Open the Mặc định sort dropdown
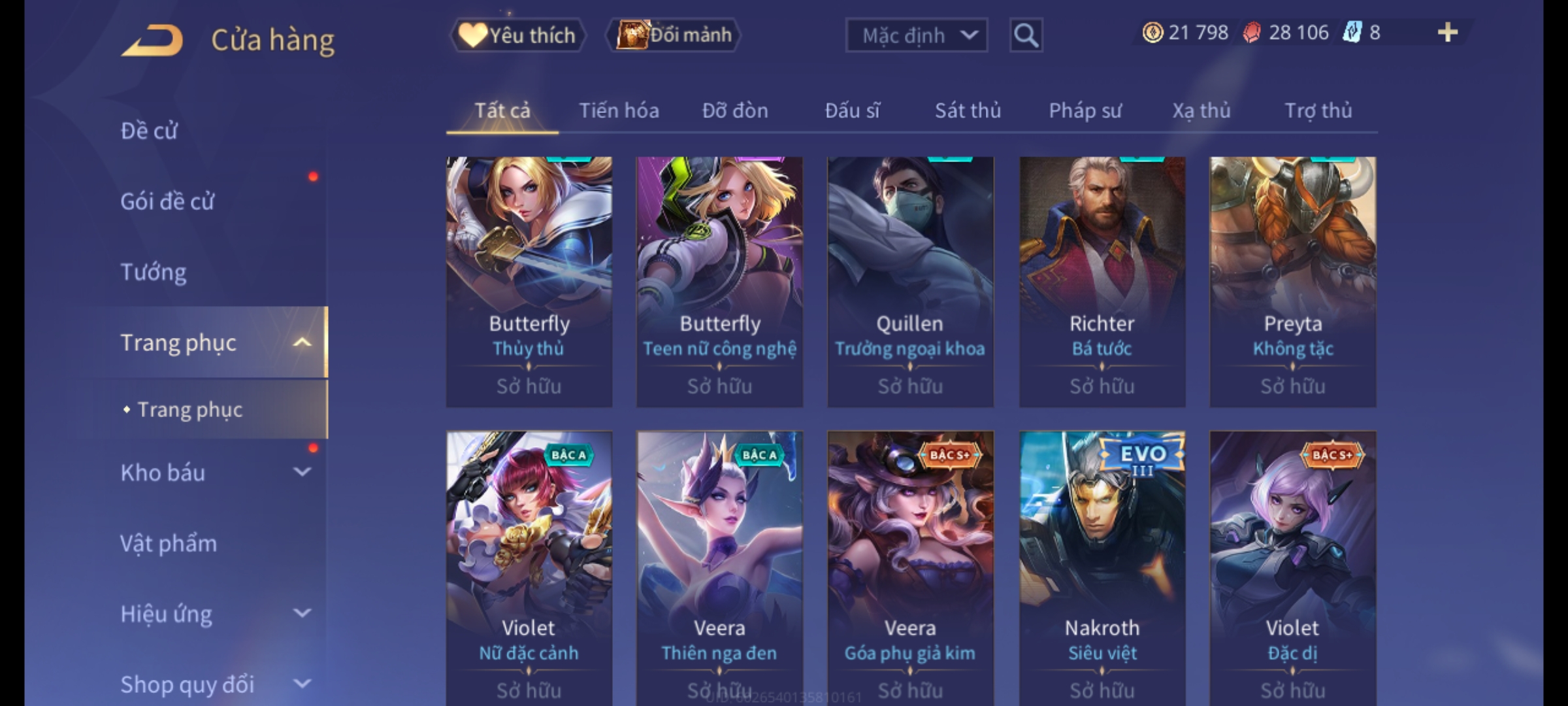1568x706 pixels. tap(916, 35)
